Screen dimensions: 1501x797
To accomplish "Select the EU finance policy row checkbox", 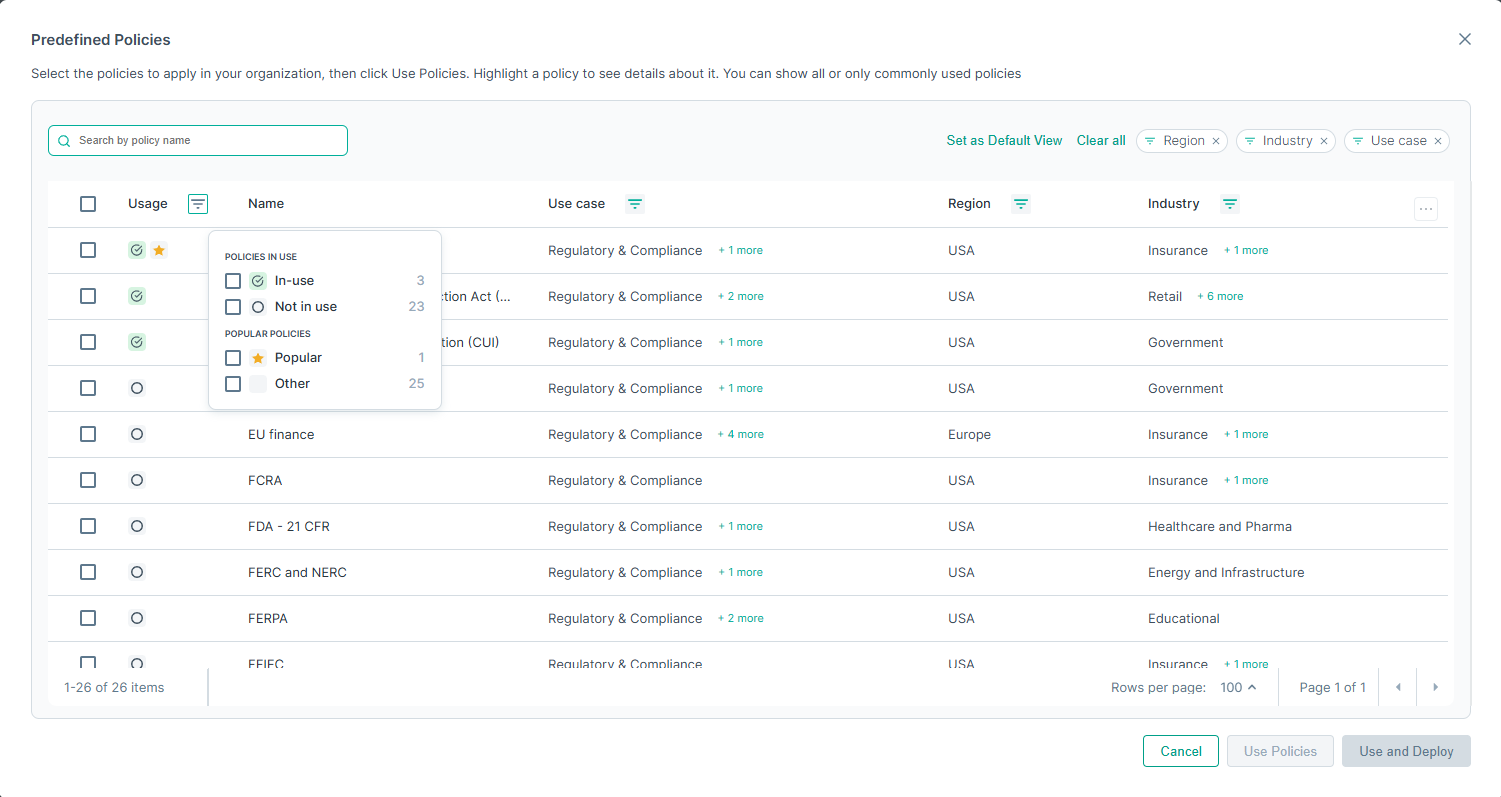I will pos(88,434).
